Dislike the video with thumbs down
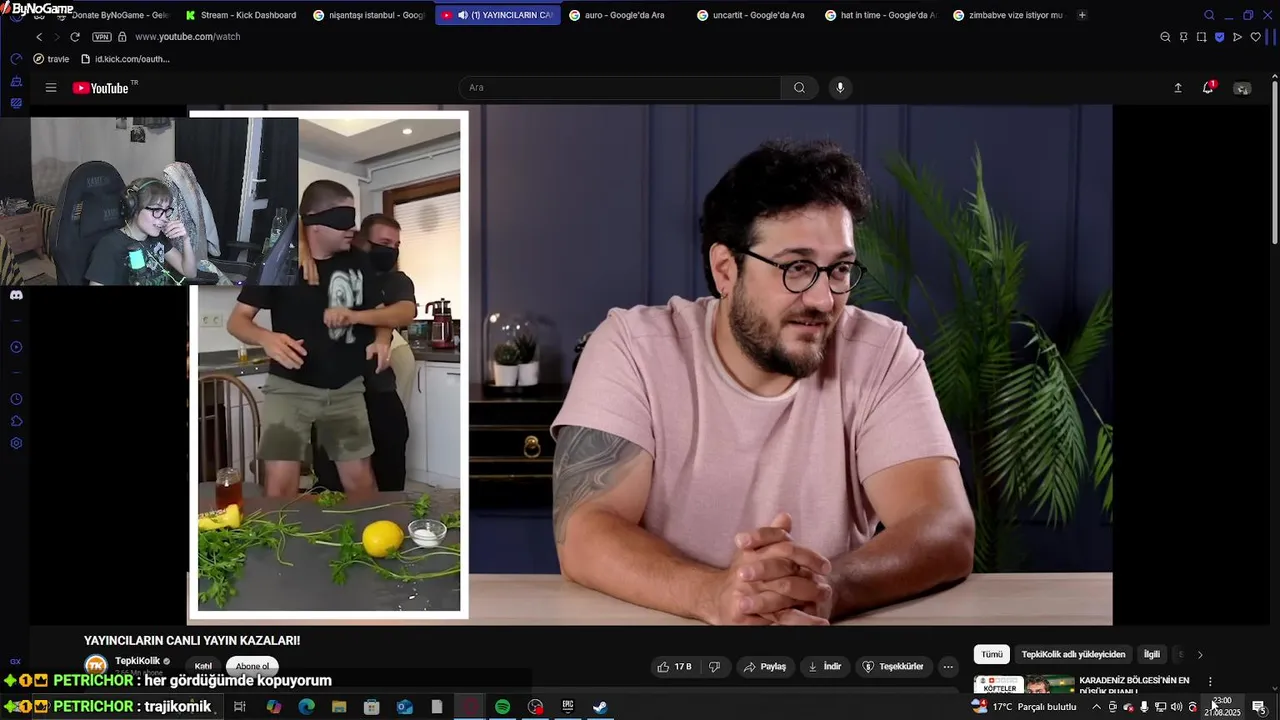1280x720 pixels. click(714, 667)
